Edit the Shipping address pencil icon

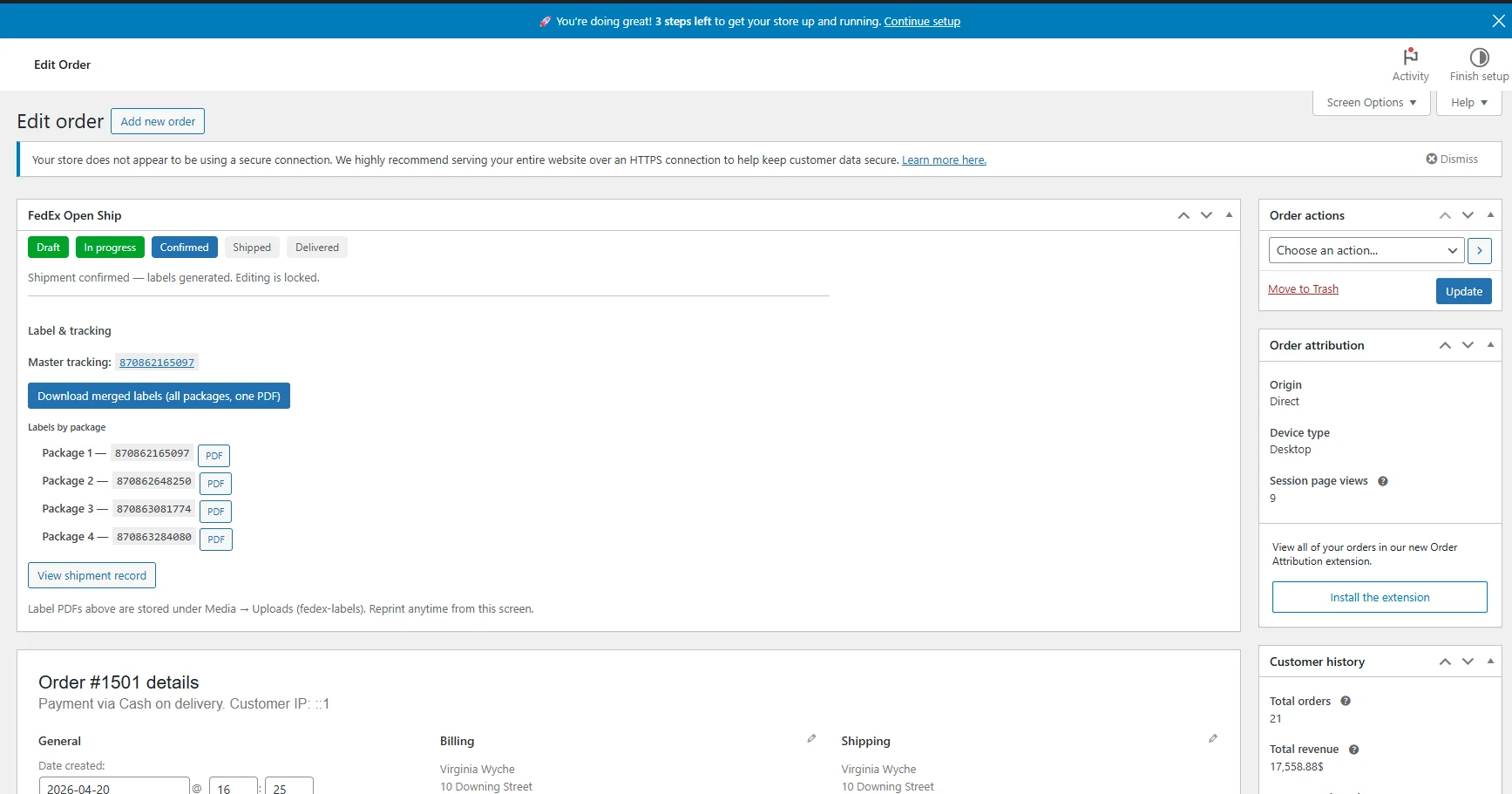1212,738
